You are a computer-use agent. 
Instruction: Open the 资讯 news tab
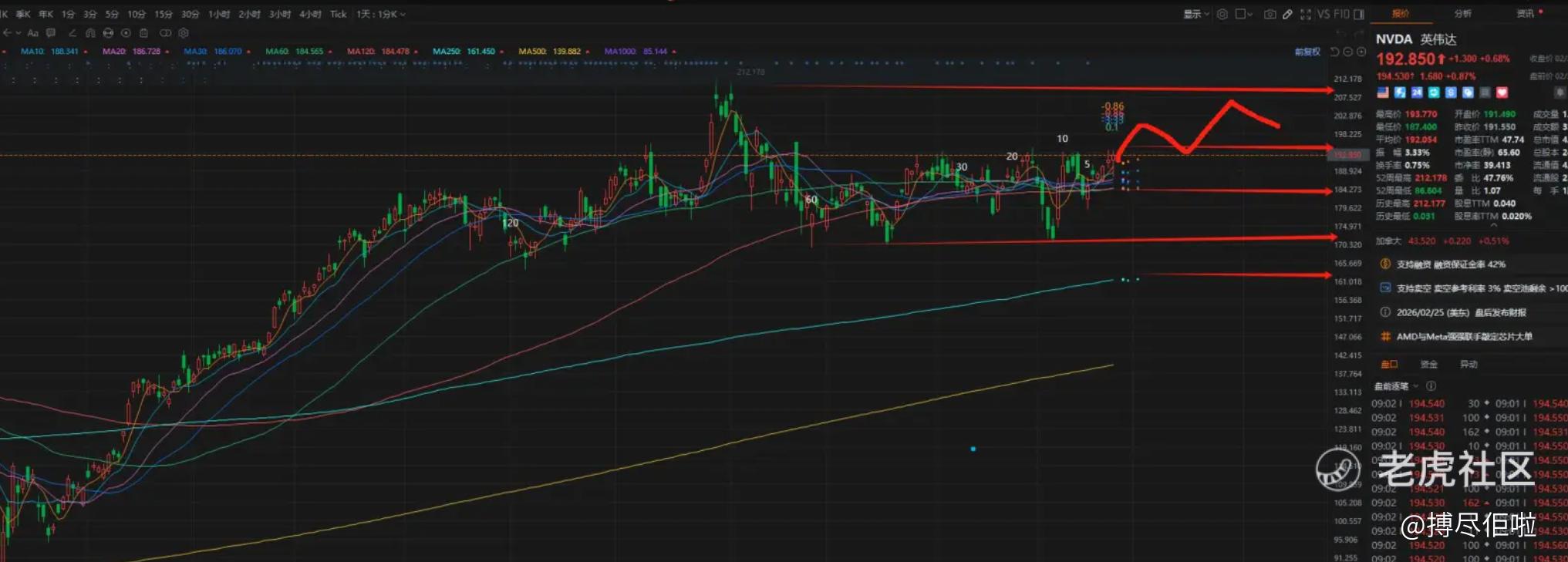(1526, 13)
